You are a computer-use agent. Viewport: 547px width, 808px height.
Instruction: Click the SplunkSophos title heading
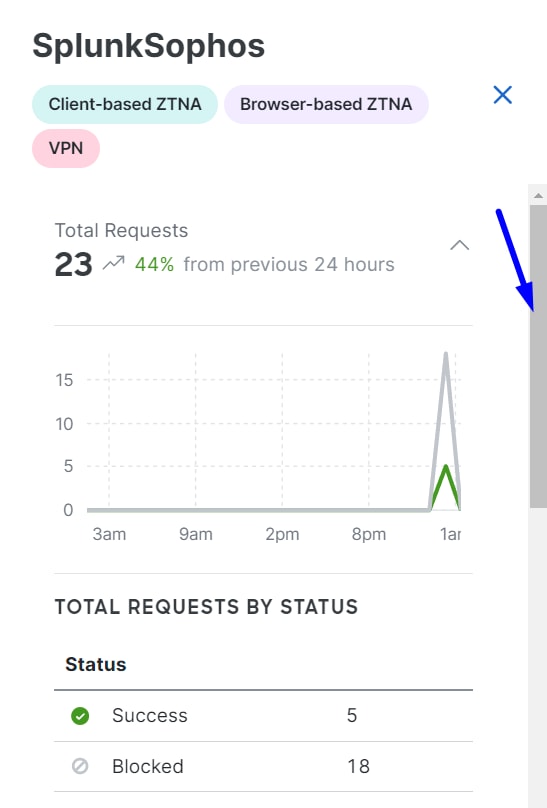click(x=149, y=46)
